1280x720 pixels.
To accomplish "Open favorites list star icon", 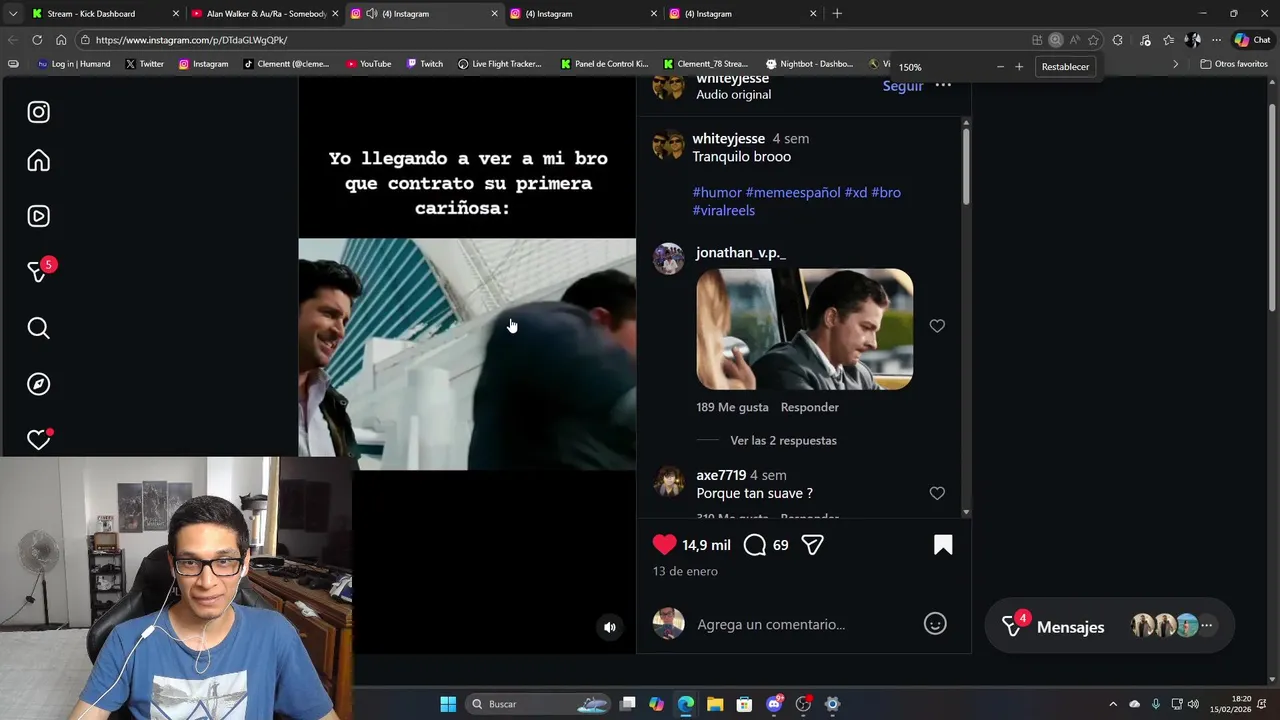I will pos(1168,40).
